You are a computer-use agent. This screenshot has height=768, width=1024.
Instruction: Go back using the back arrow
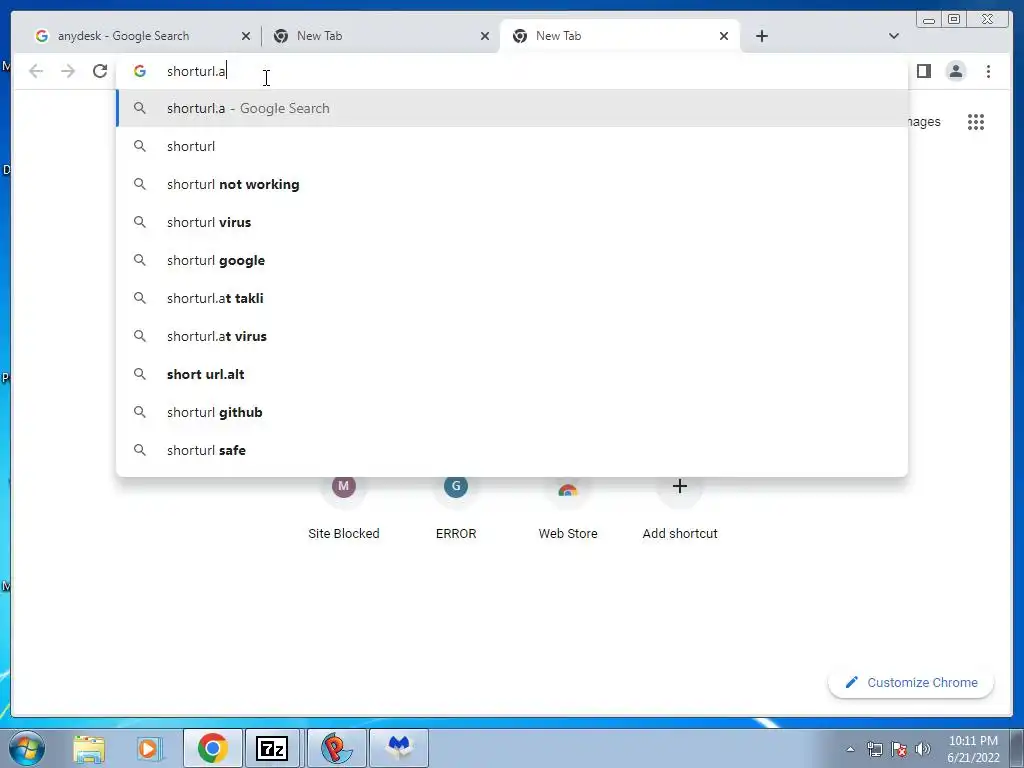point(36,71)
